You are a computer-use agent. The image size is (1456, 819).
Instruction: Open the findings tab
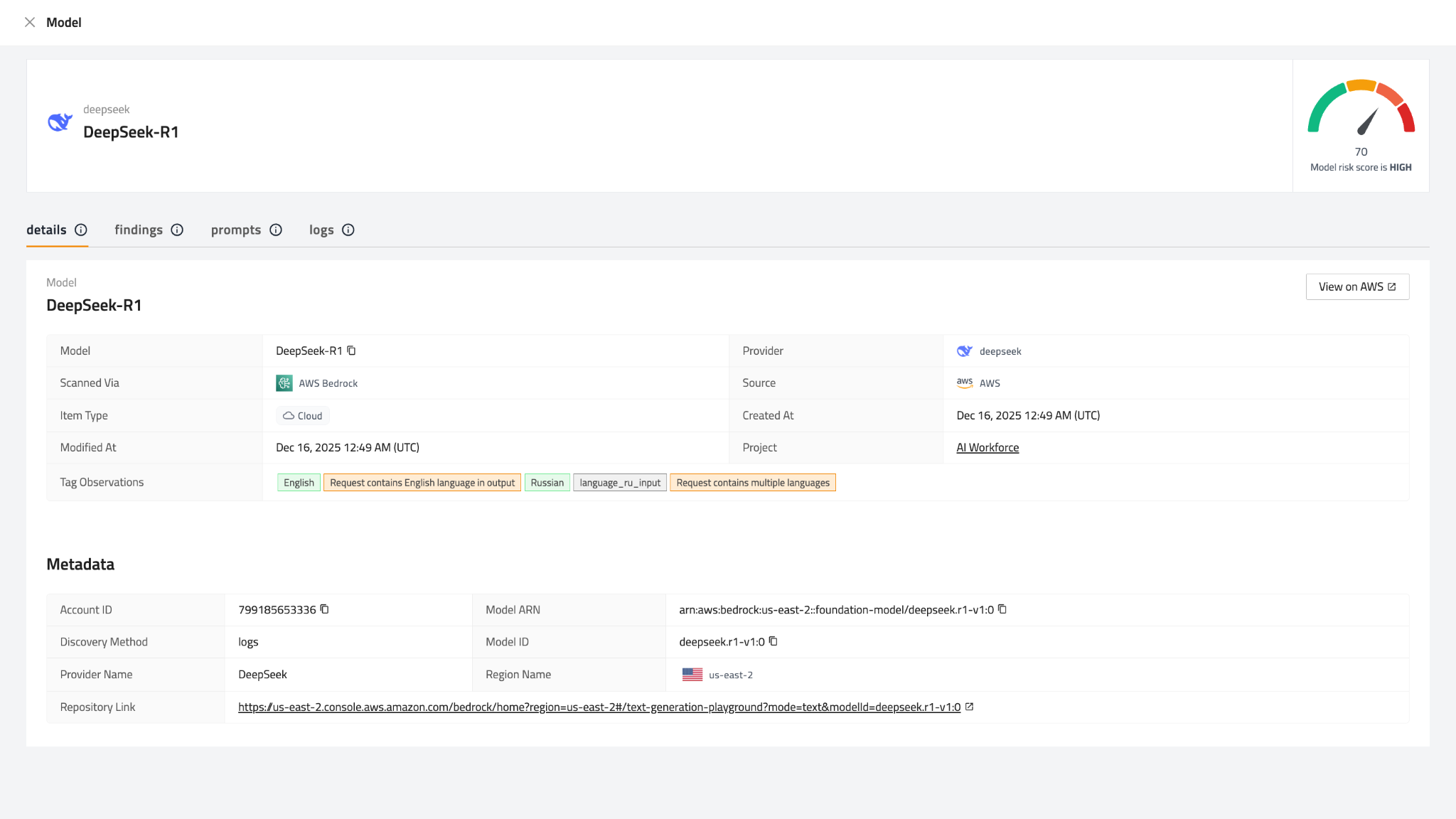[139, 230]
